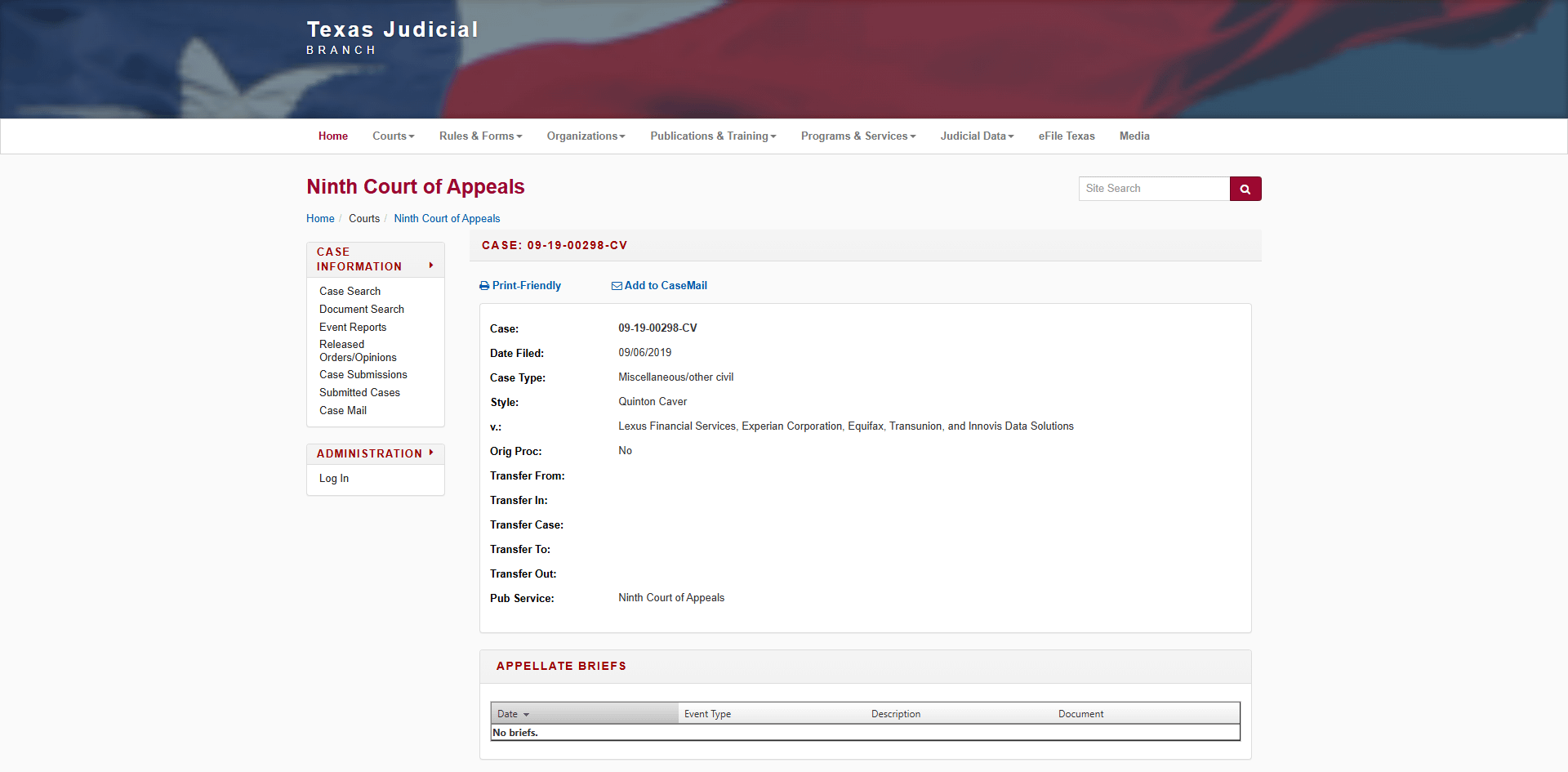Click the Lexus Financial Services parties text
Image resolution: width=1568 pixels, height=772 pixels.
[846, 426]
